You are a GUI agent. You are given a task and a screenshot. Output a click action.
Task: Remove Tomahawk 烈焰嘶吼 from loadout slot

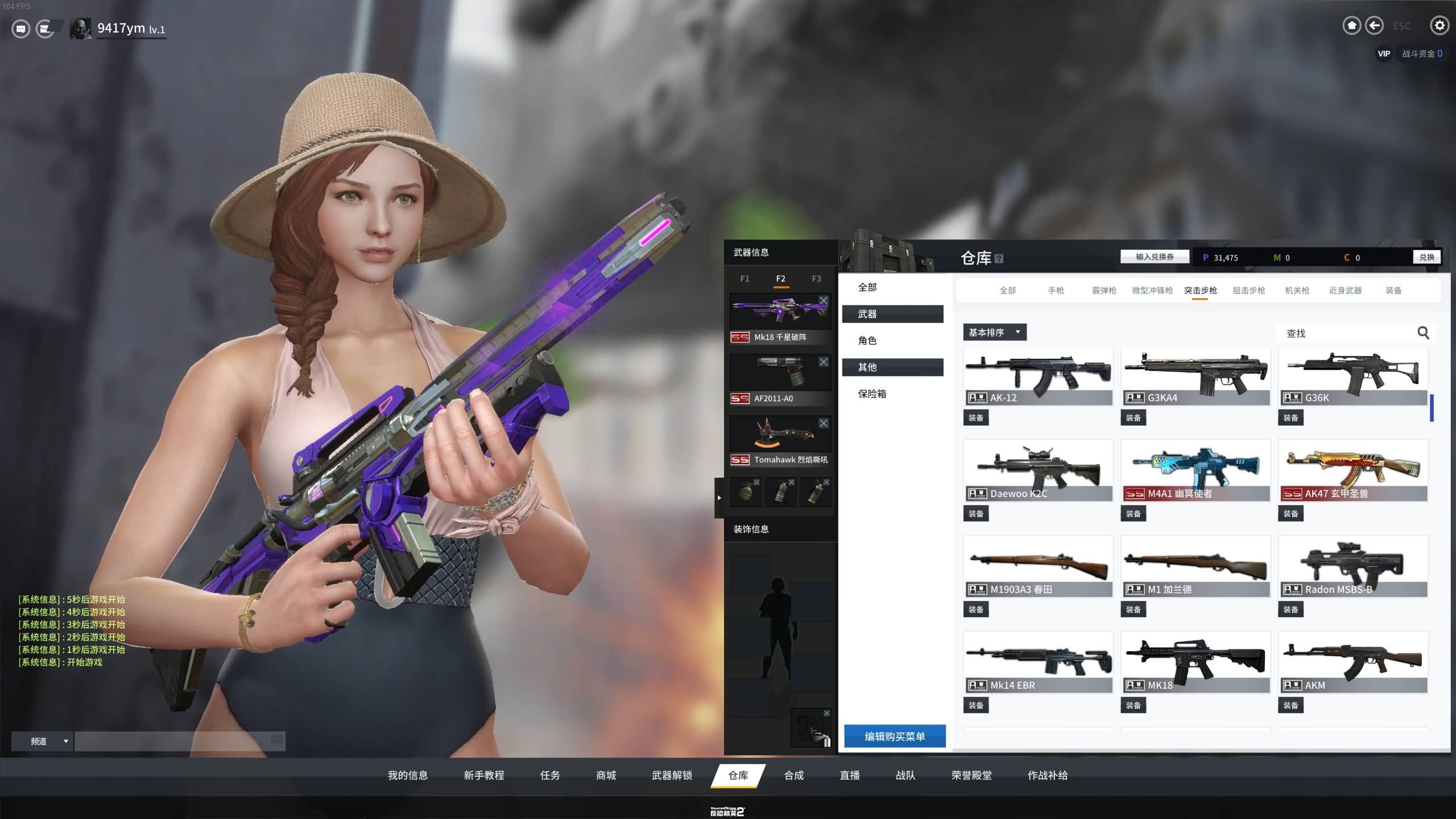824,423
